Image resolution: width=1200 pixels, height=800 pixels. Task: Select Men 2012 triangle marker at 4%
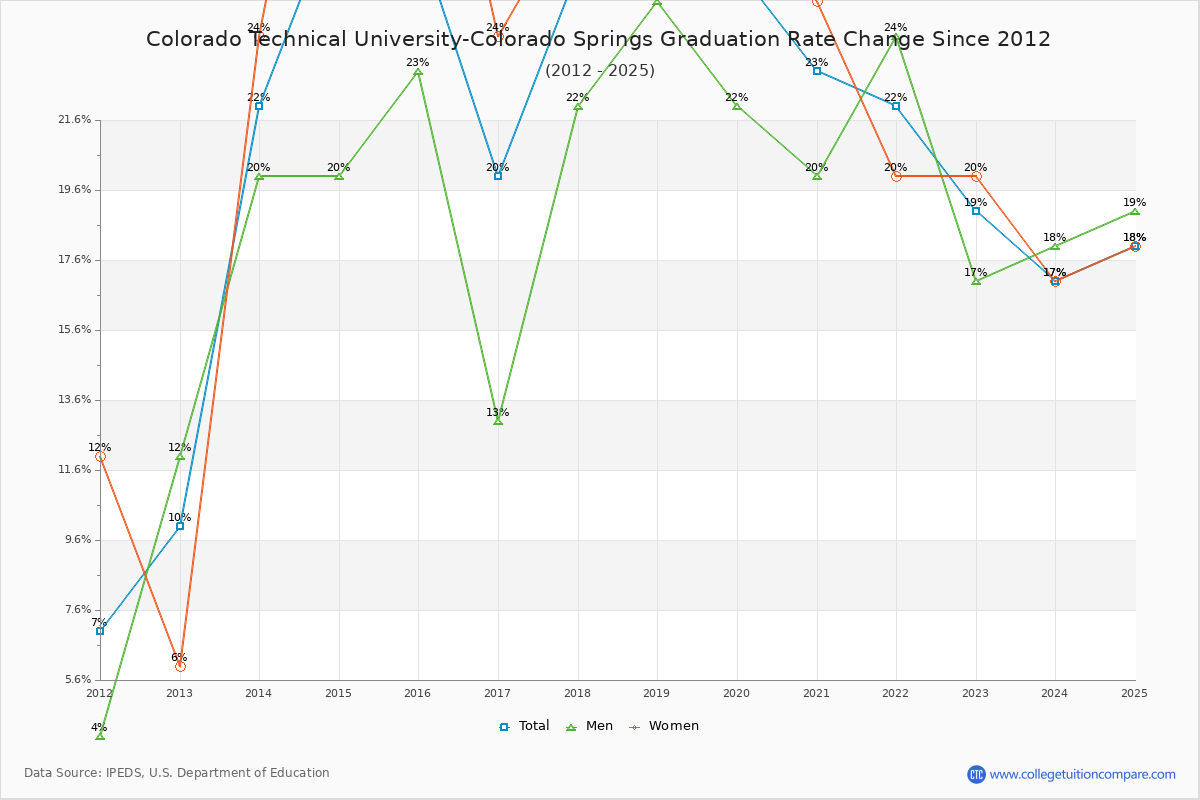(x=100, y=736)
